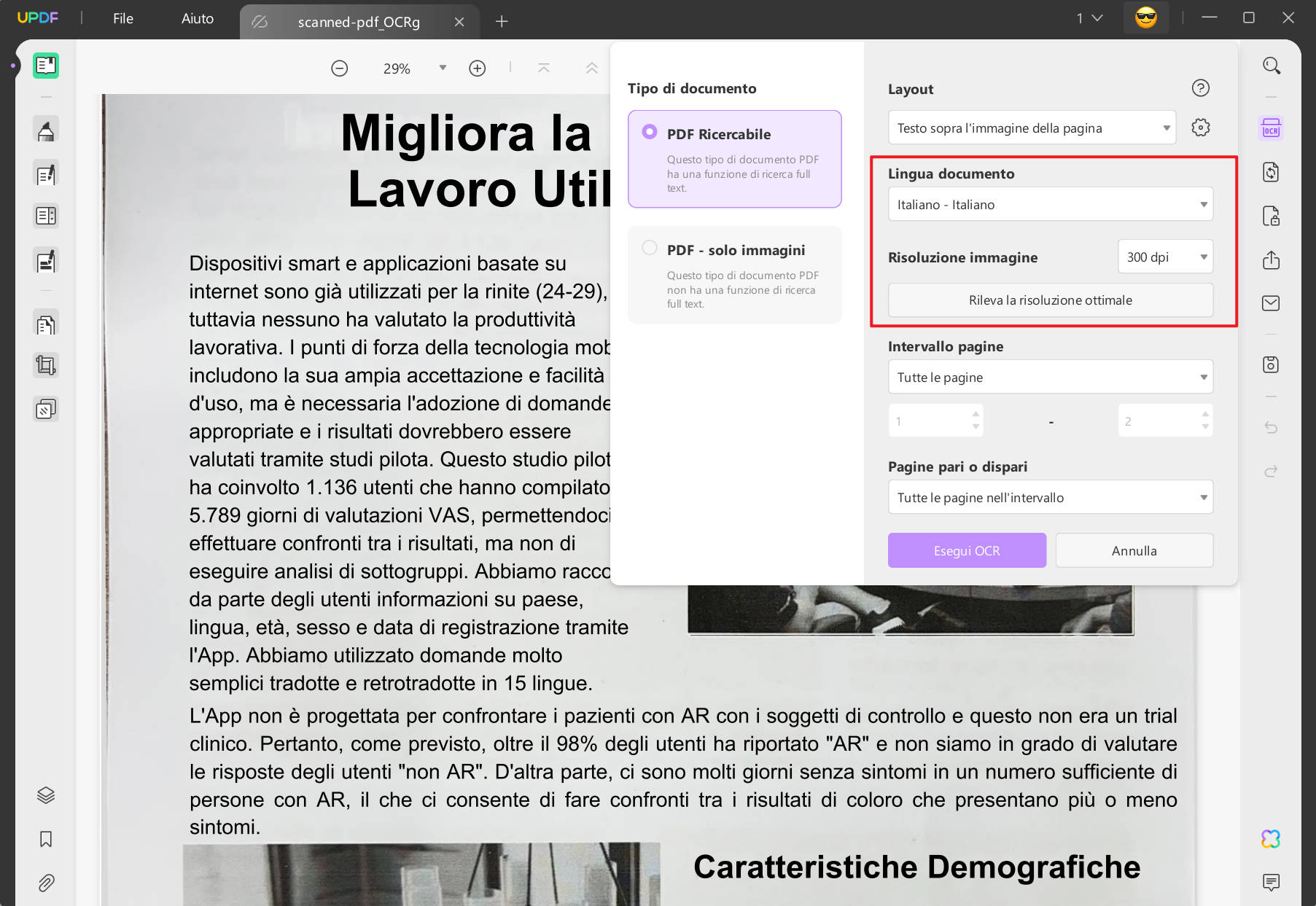Screen dimensions: 1316x906
Task: Open the 300 dpi resolution dropdown
Action: [1165, 257]
